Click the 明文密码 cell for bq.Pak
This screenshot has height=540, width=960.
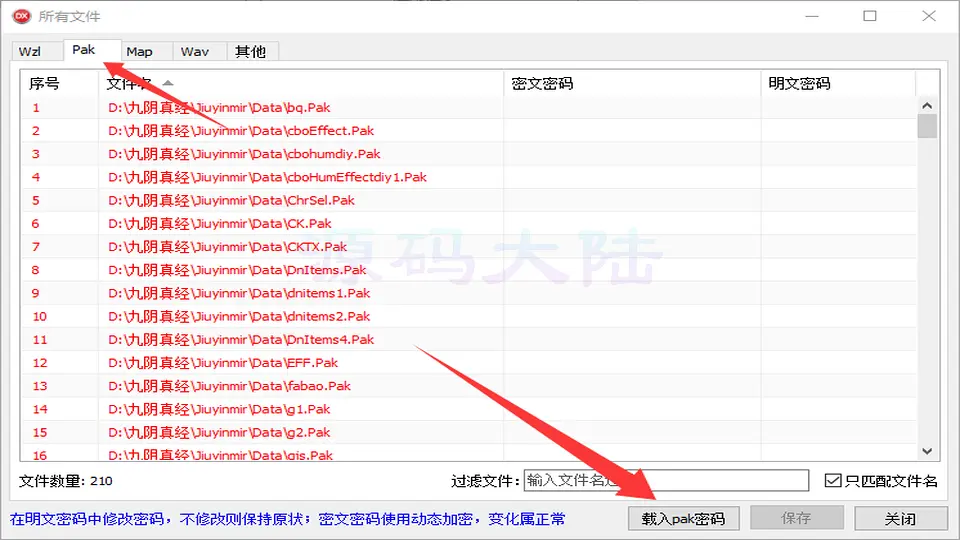point(839,108)
